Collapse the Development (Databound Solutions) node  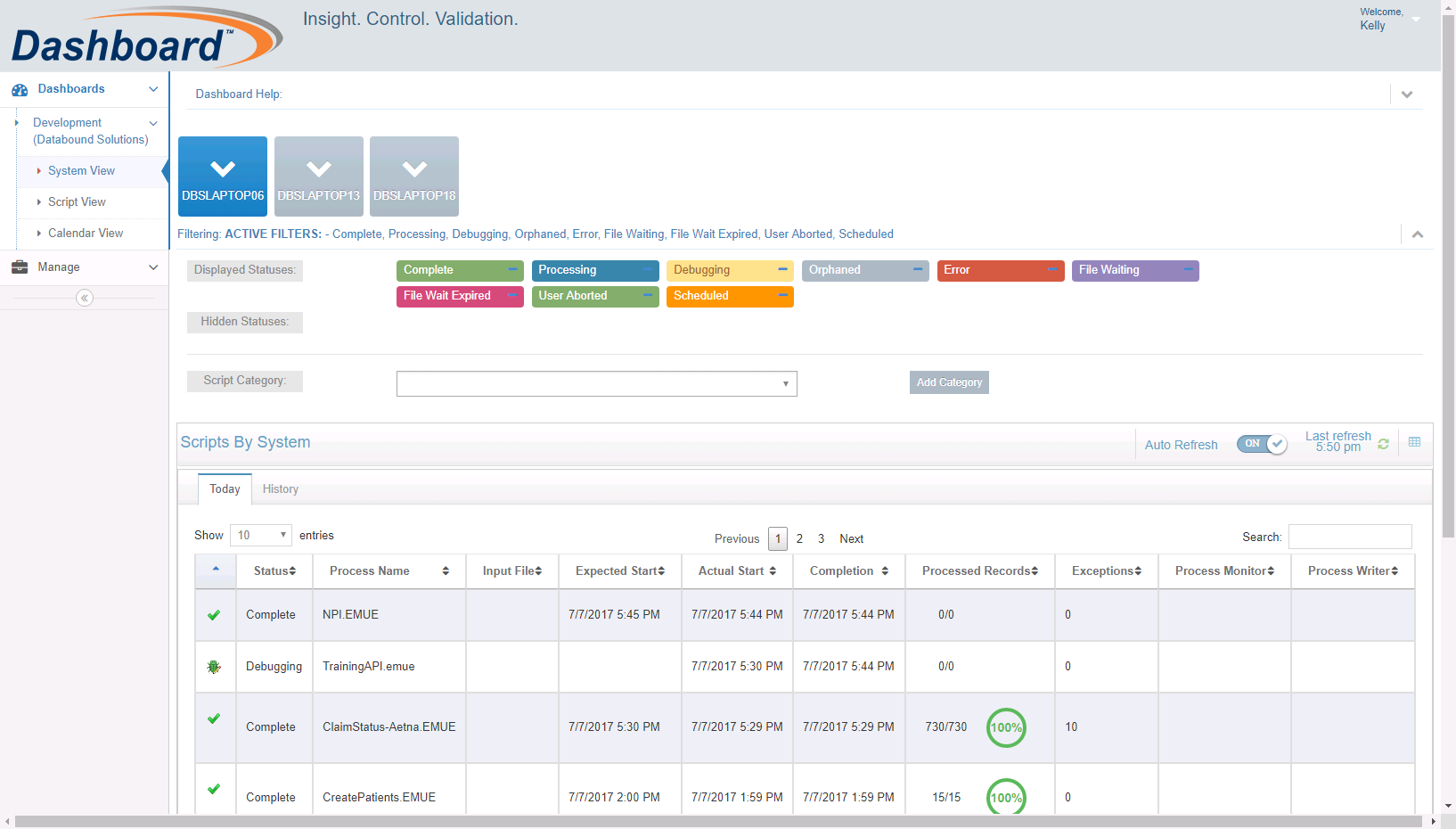pos(153,123)
